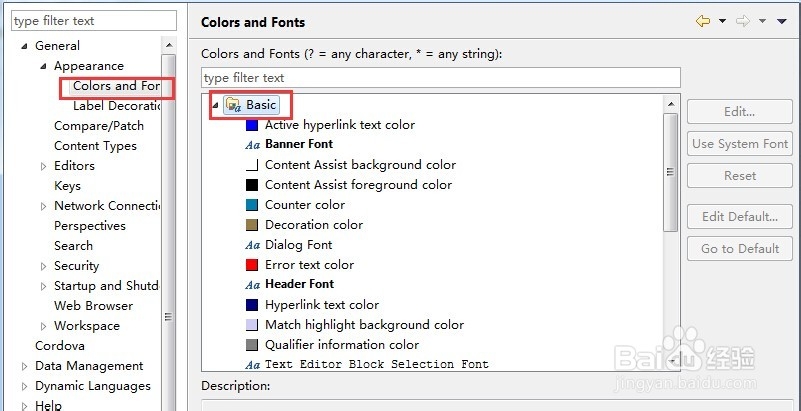Viewport: 801px width, 411px height.
Task: Select the Keys preference page
Action: [67, 186]
